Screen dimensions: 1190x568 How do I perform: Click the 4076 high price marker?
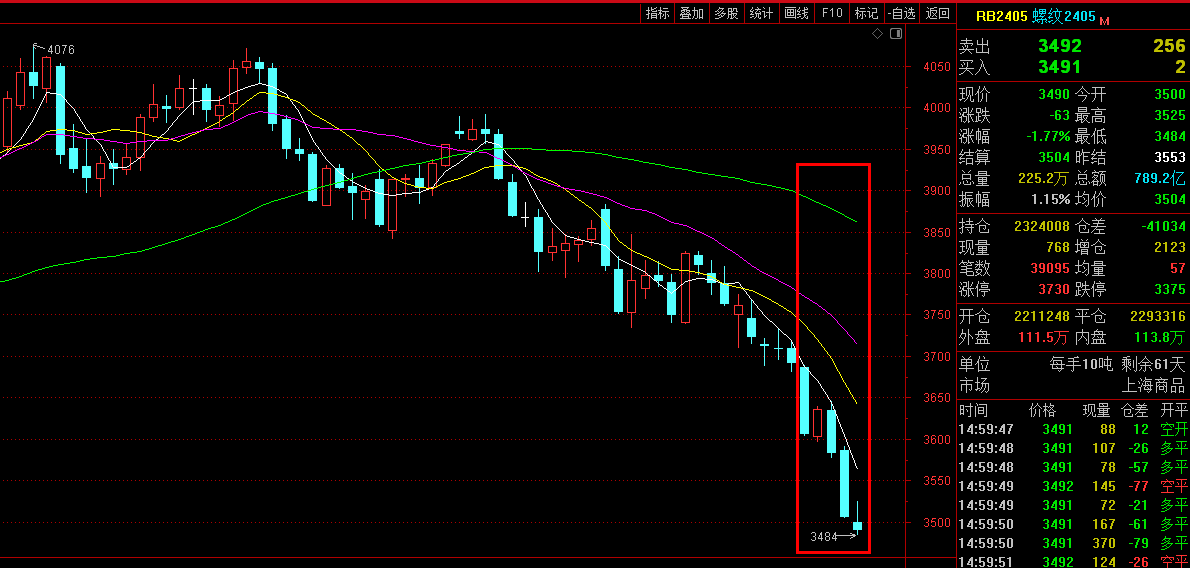60,50
